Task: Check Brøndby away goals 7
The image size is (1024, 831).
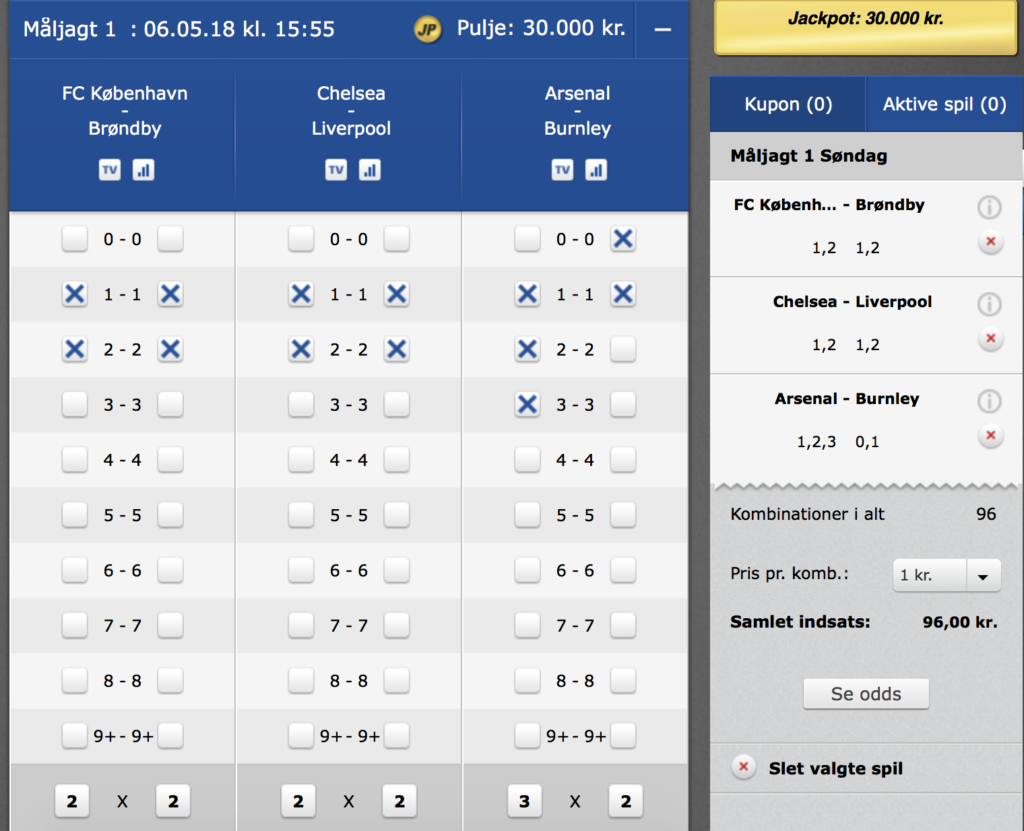Action: click(170, 625)
